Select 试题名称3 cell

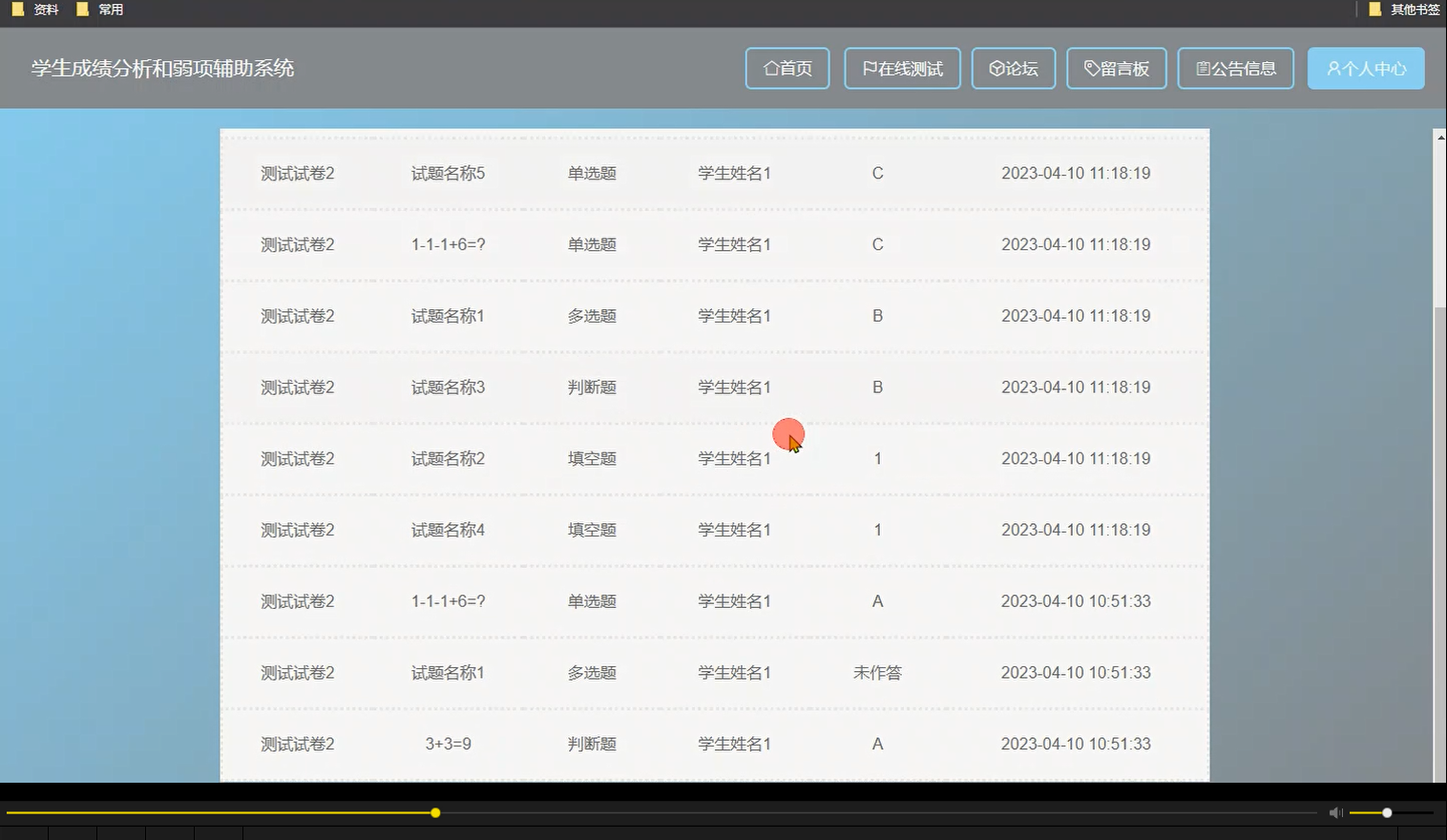coord(448,388)
